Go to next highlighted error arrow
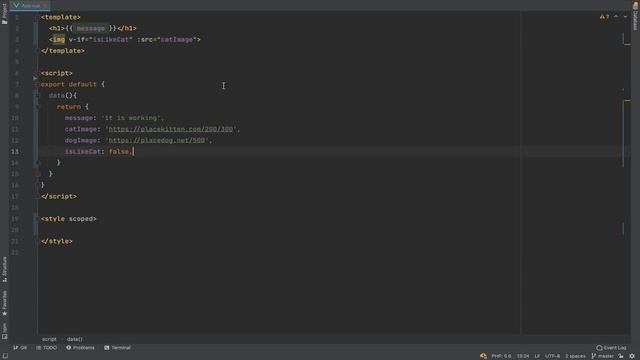Screen dimensions: 640x360 (x=625, y=17)
